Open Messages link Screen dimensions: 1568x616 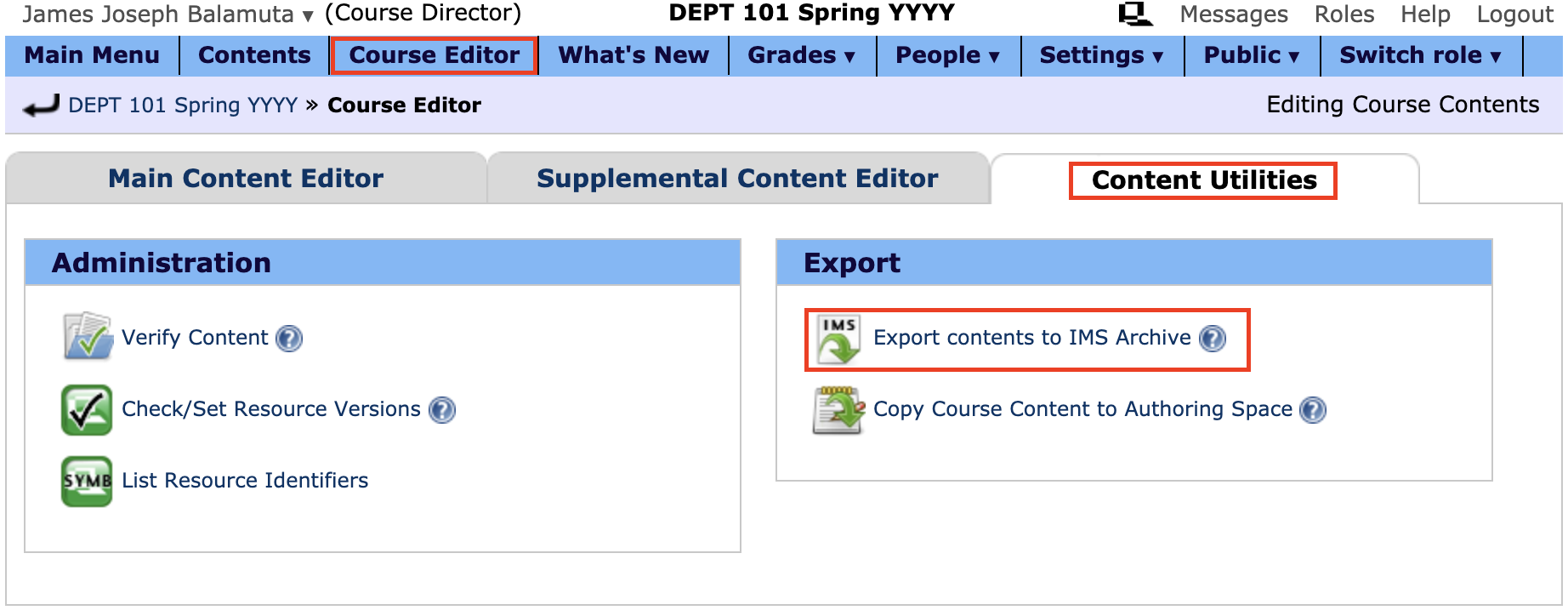point(1234,14)
